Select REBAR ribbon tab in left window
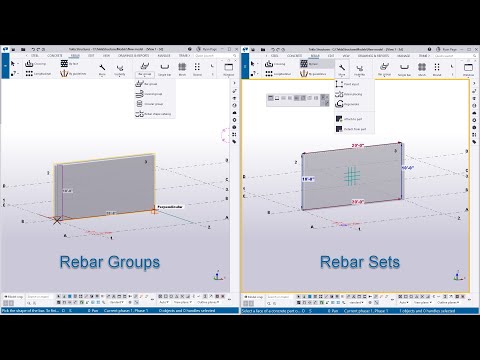Image resolution: width=480 pixels, height=360 pixels. tap(75, 56)
